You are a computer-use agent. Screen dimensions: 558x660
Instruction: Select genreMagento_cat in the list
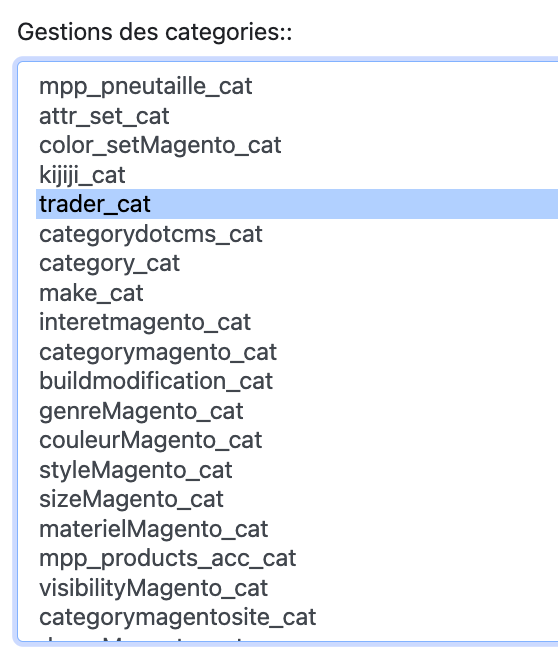[297, 410]
